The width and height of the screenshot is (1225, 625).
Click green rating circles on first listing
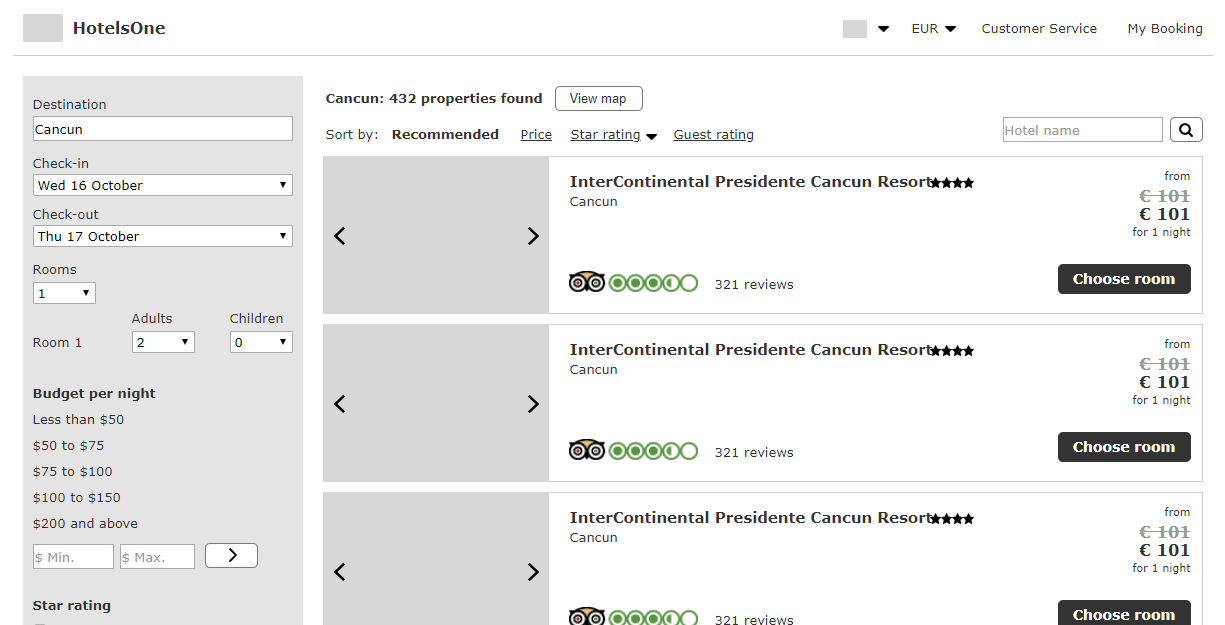654,283
